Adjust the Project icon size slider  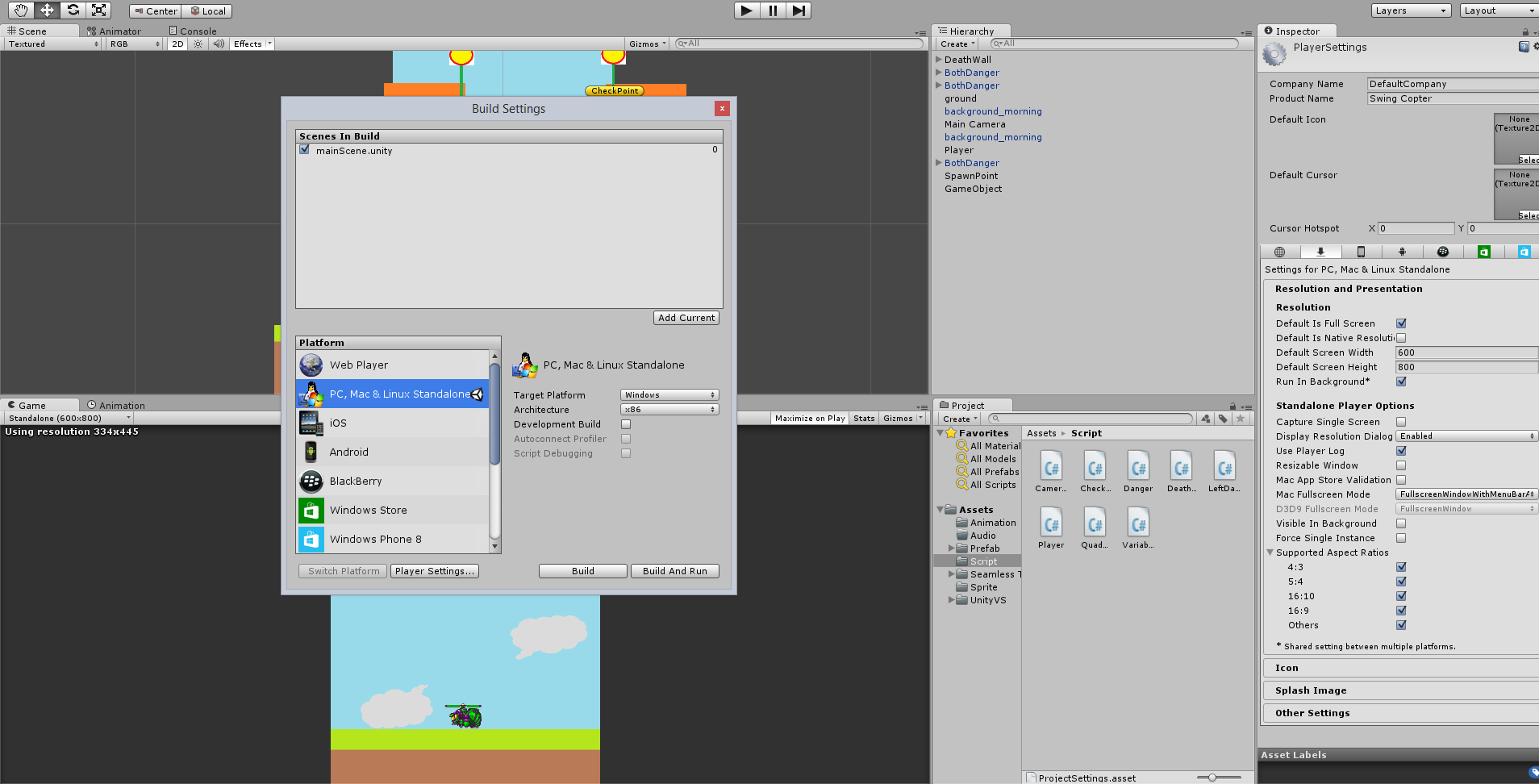(1212, 778)
